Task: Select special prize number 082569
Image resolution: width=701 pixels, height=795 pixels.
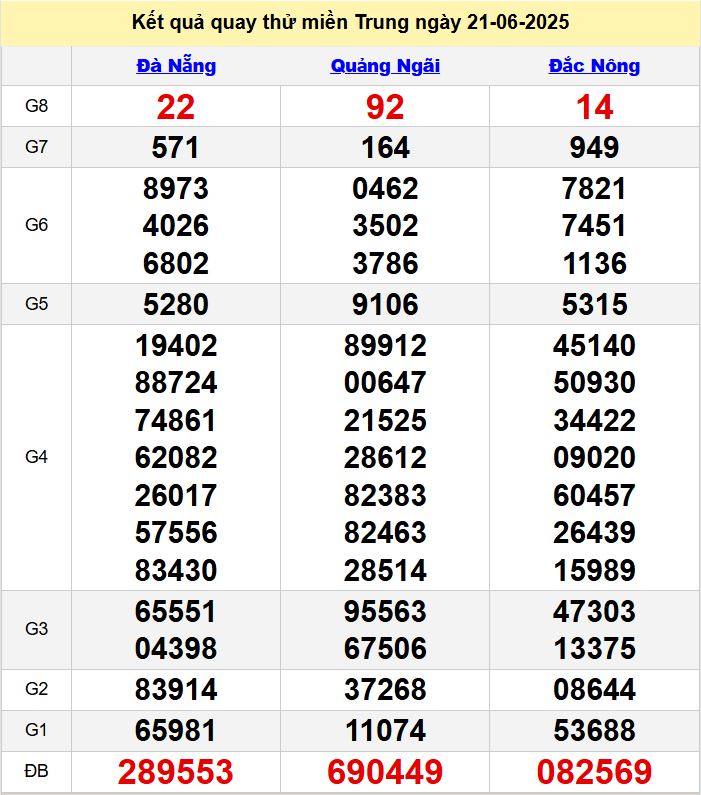Action: point(595,772)
